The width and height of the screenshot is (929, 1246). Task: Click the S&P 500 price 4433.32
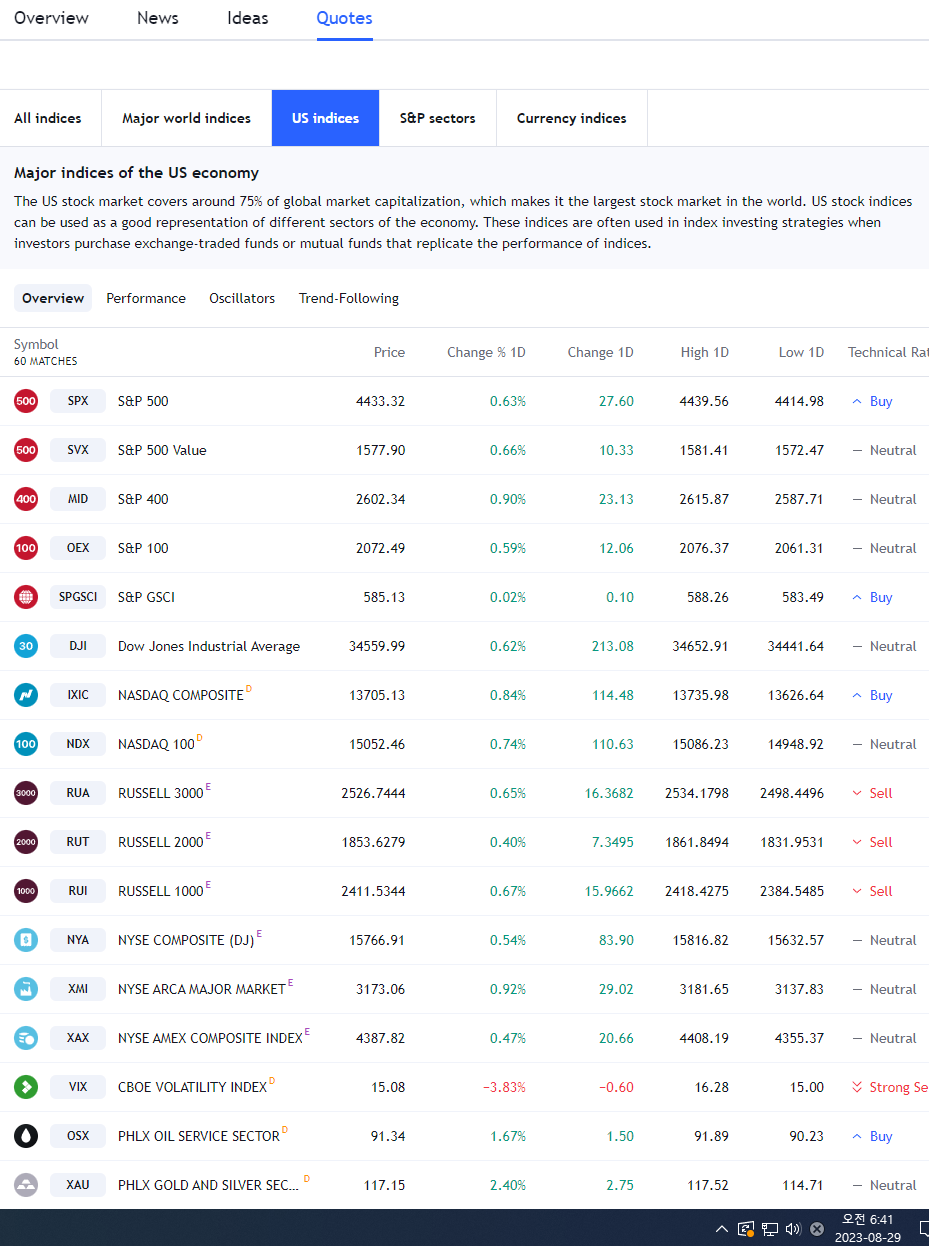[380, 401]
